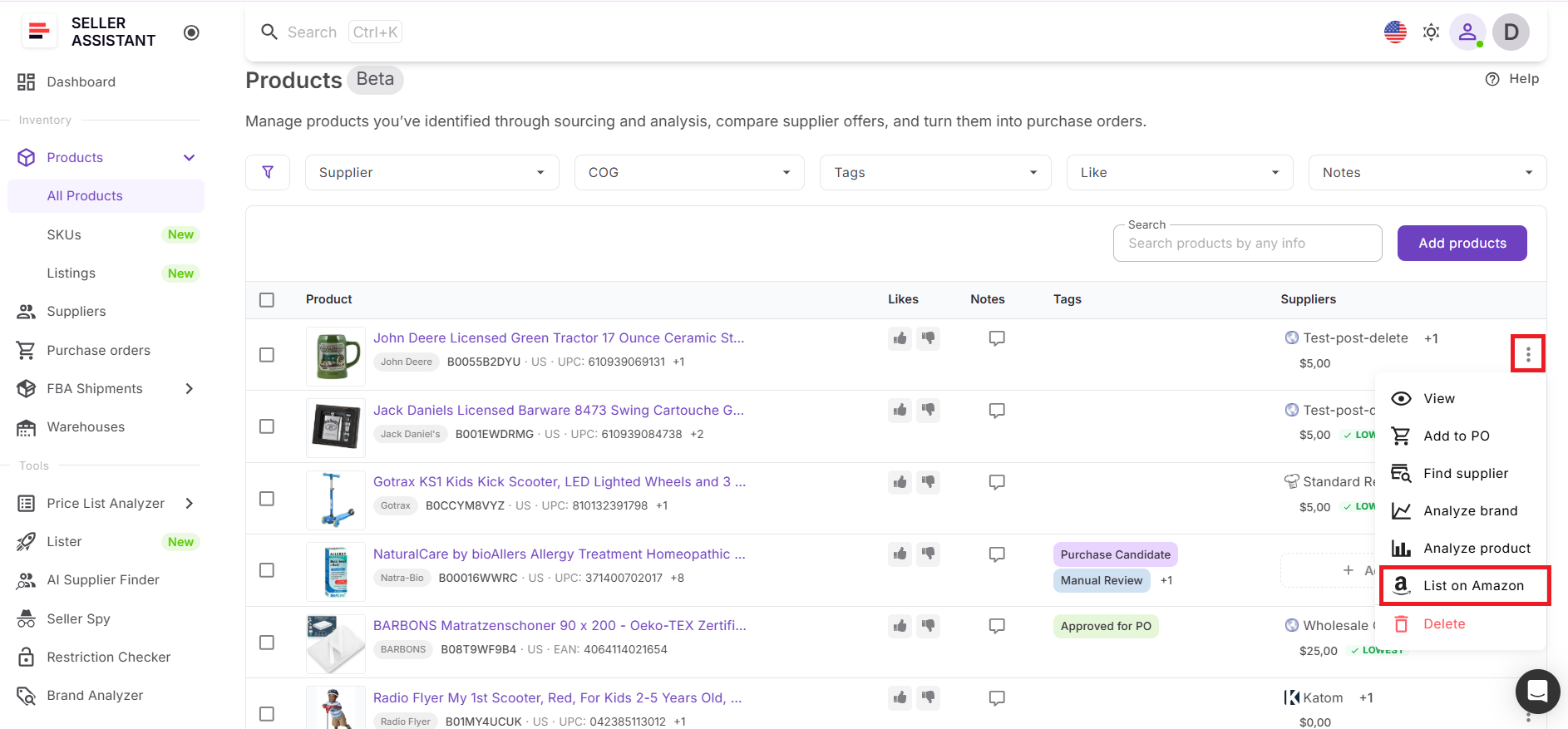Select Analyze product menu option

coord(1461,549)
